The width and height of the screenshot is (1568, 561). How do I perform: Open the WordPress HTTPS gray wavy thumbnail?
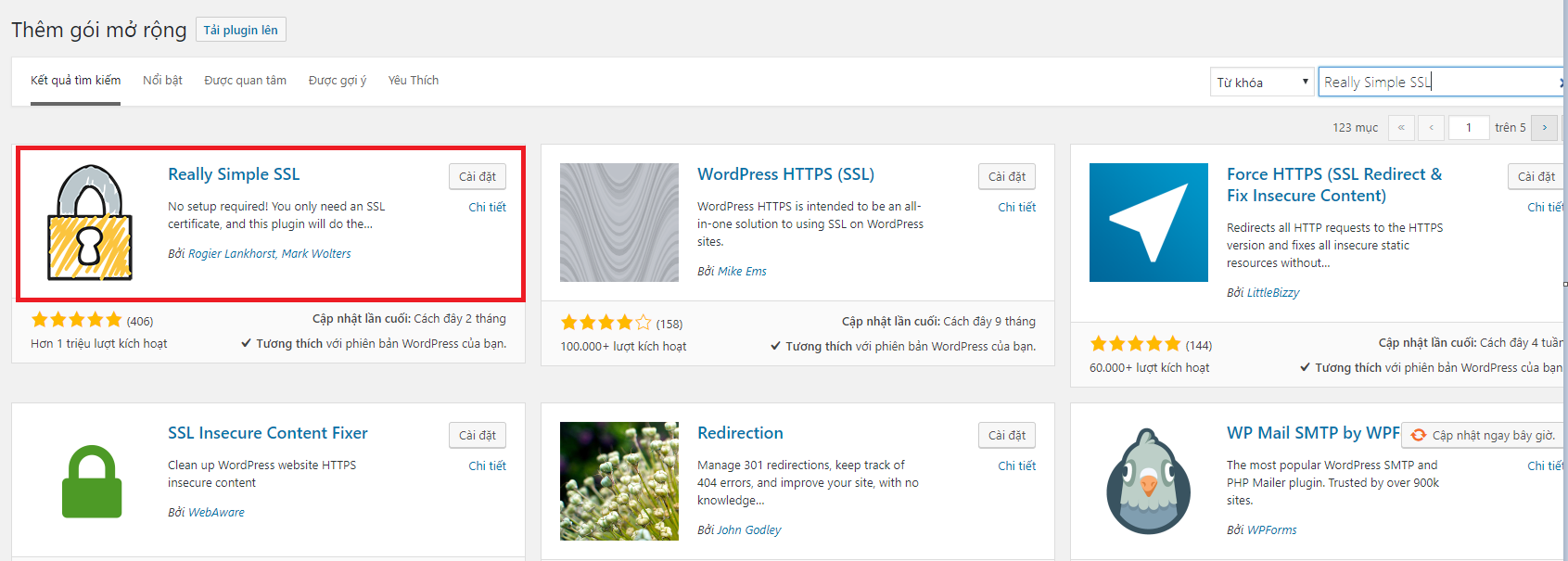[619, 223]
